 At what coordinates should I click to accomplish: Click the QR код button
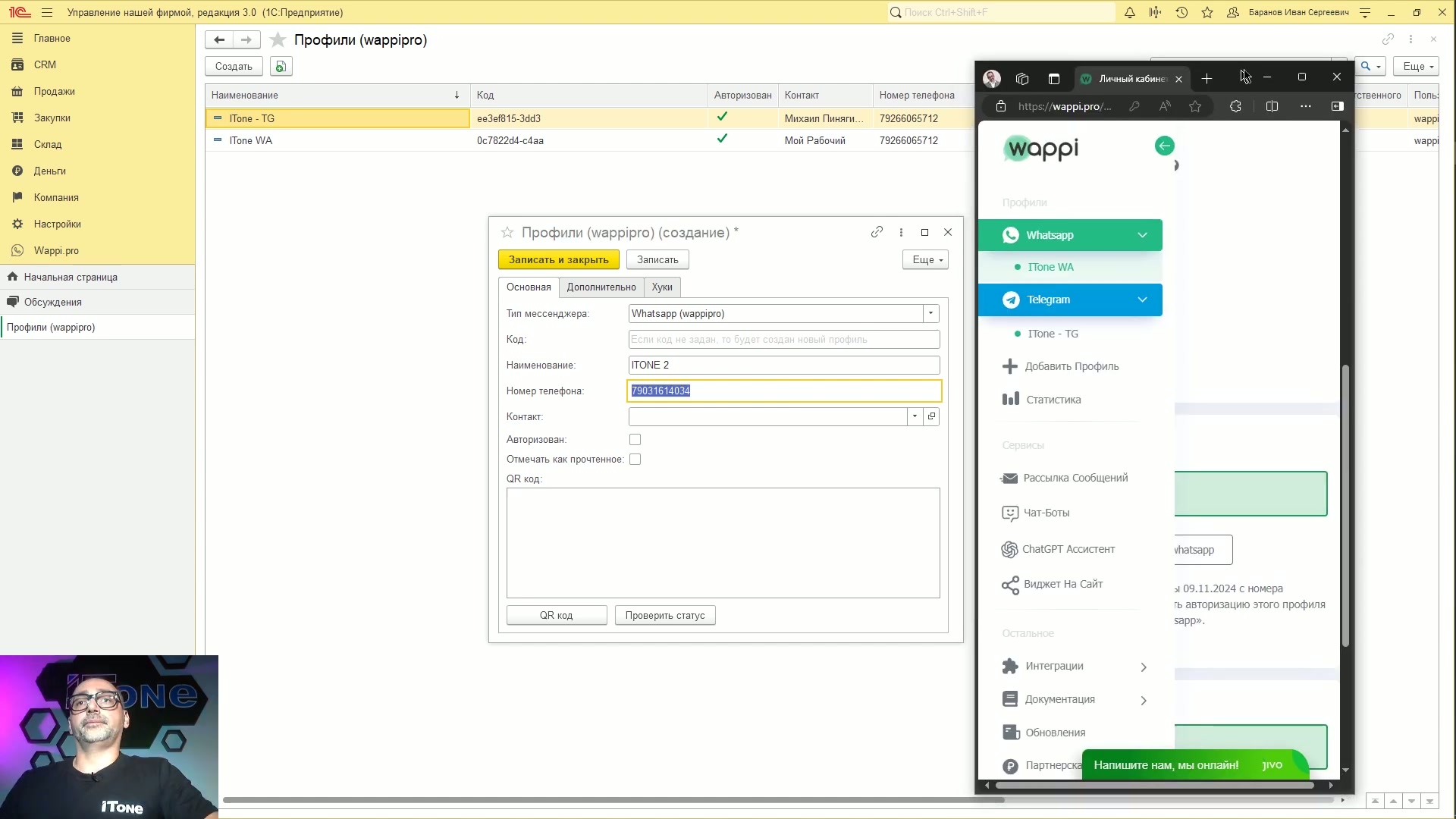557,615
